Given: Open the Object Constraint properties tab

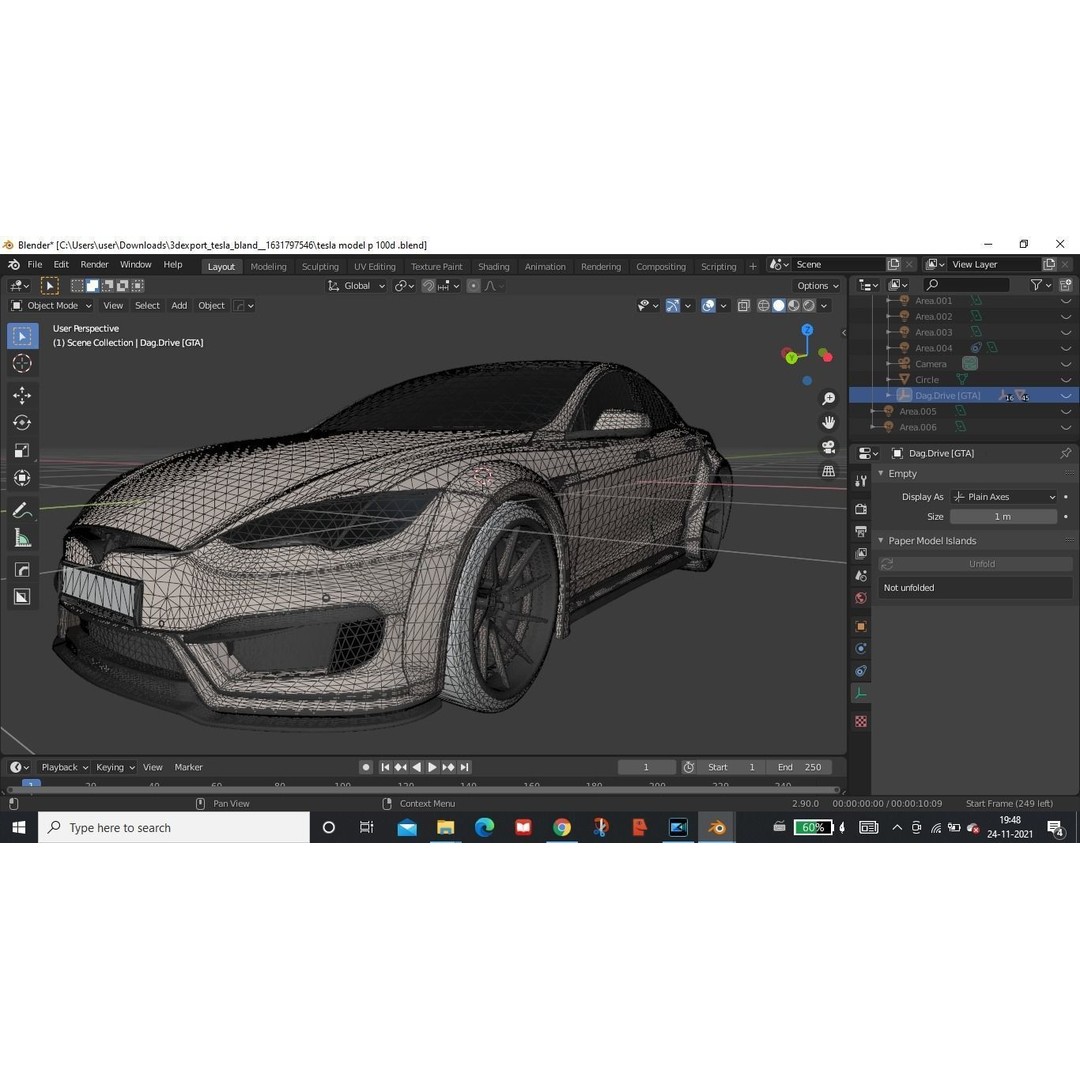Looking at the screenshot, I should (x=861, y=671).
